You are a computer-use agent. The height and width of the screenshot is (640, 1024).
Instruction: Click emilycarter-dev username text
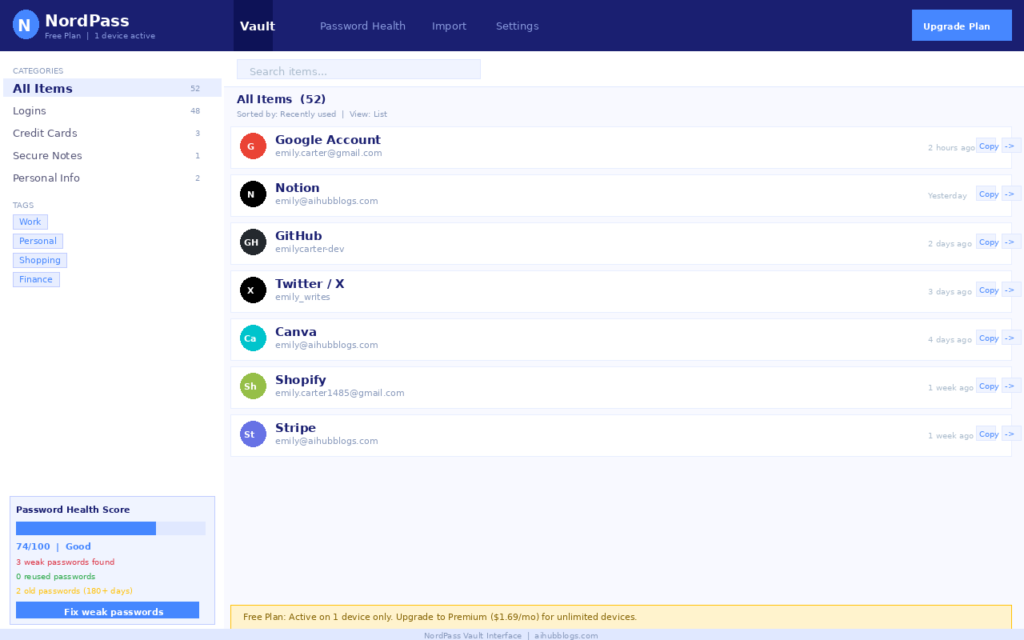pos(310,249)
